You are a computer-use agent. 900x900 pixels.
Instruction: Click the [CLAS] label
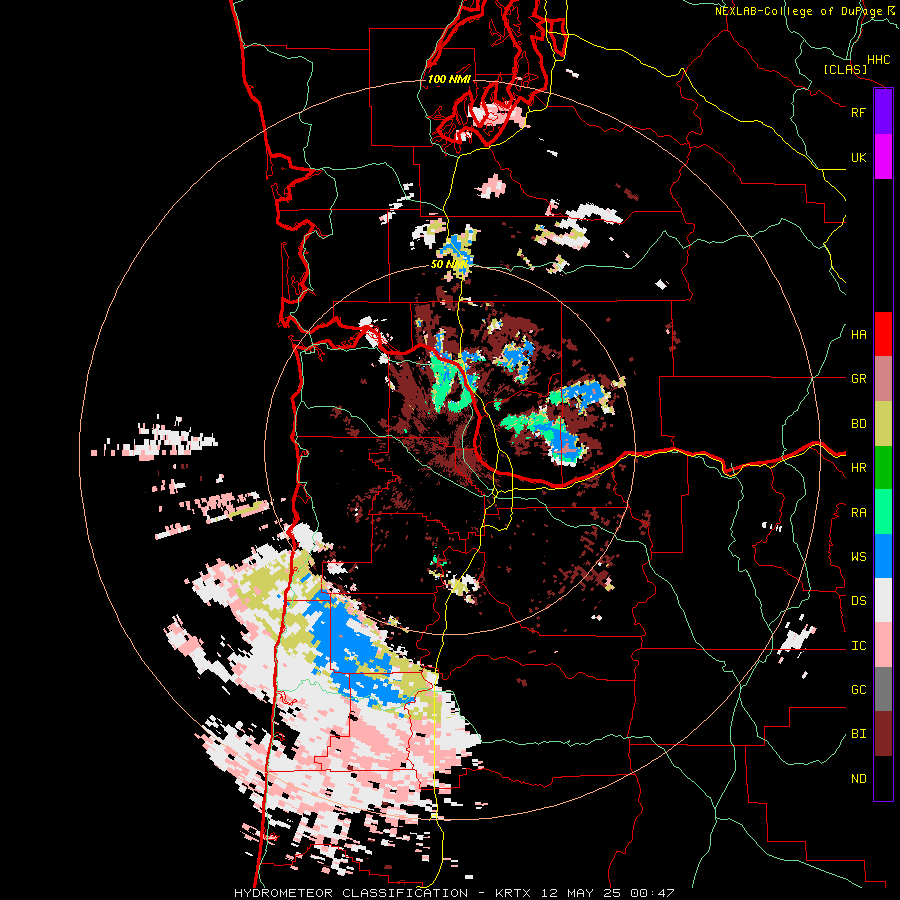tap(845, 70)
